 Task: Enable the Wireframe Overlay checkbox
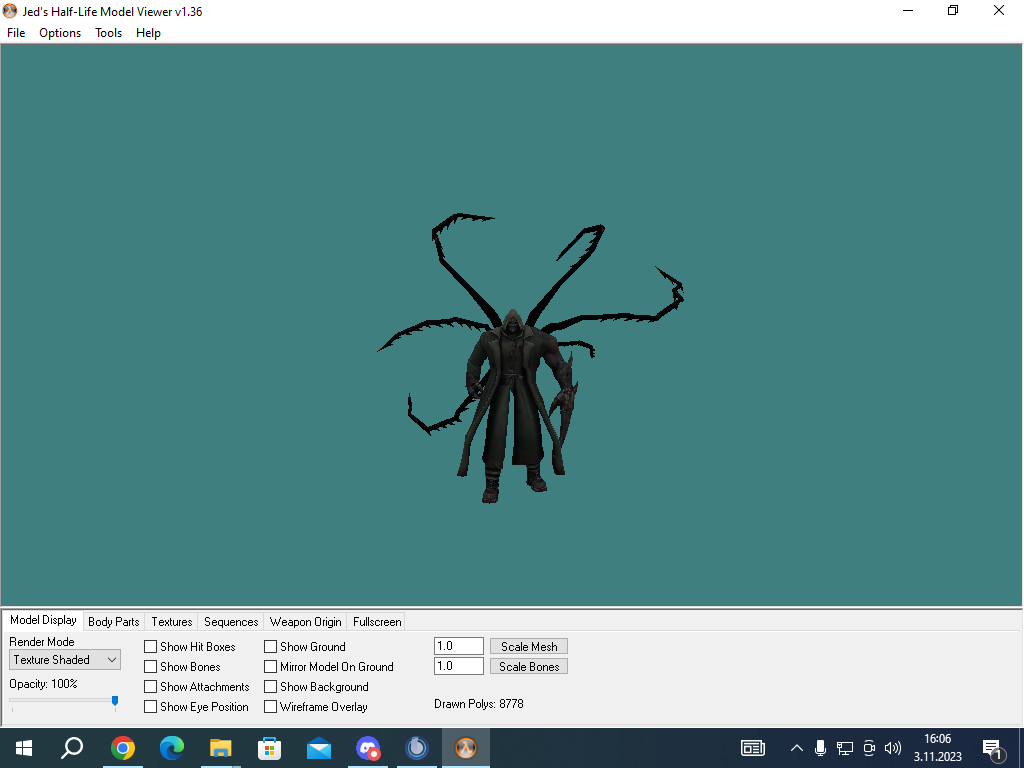pos(270,707)
